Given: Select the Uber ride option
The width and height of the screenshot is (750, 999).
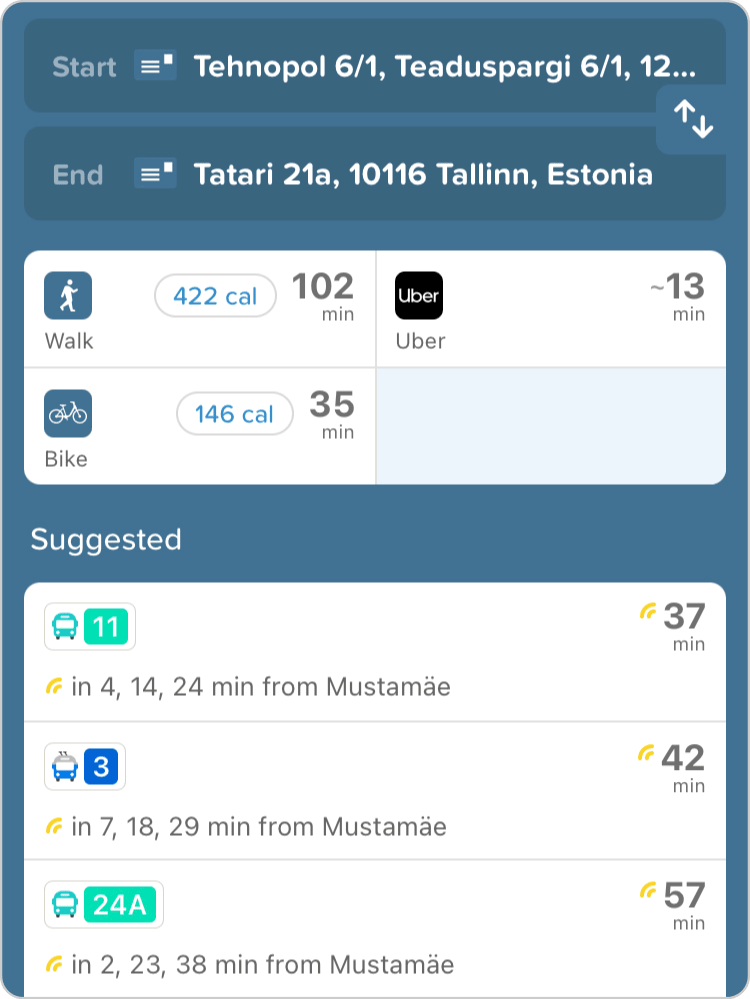Looking at the screenshot, I should 551,310.
